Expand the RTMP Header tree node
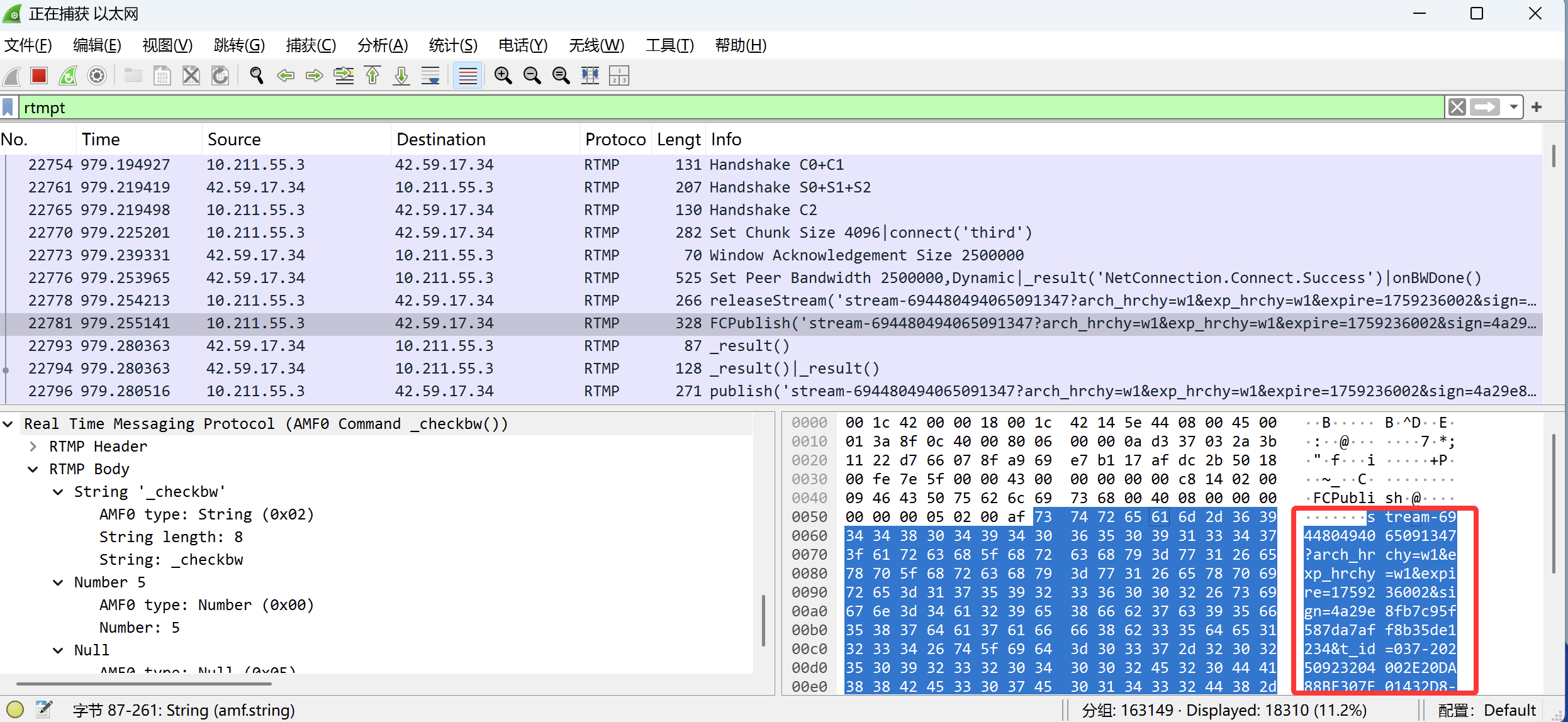This screenshot has height=722, width=1568. point(33,447)
